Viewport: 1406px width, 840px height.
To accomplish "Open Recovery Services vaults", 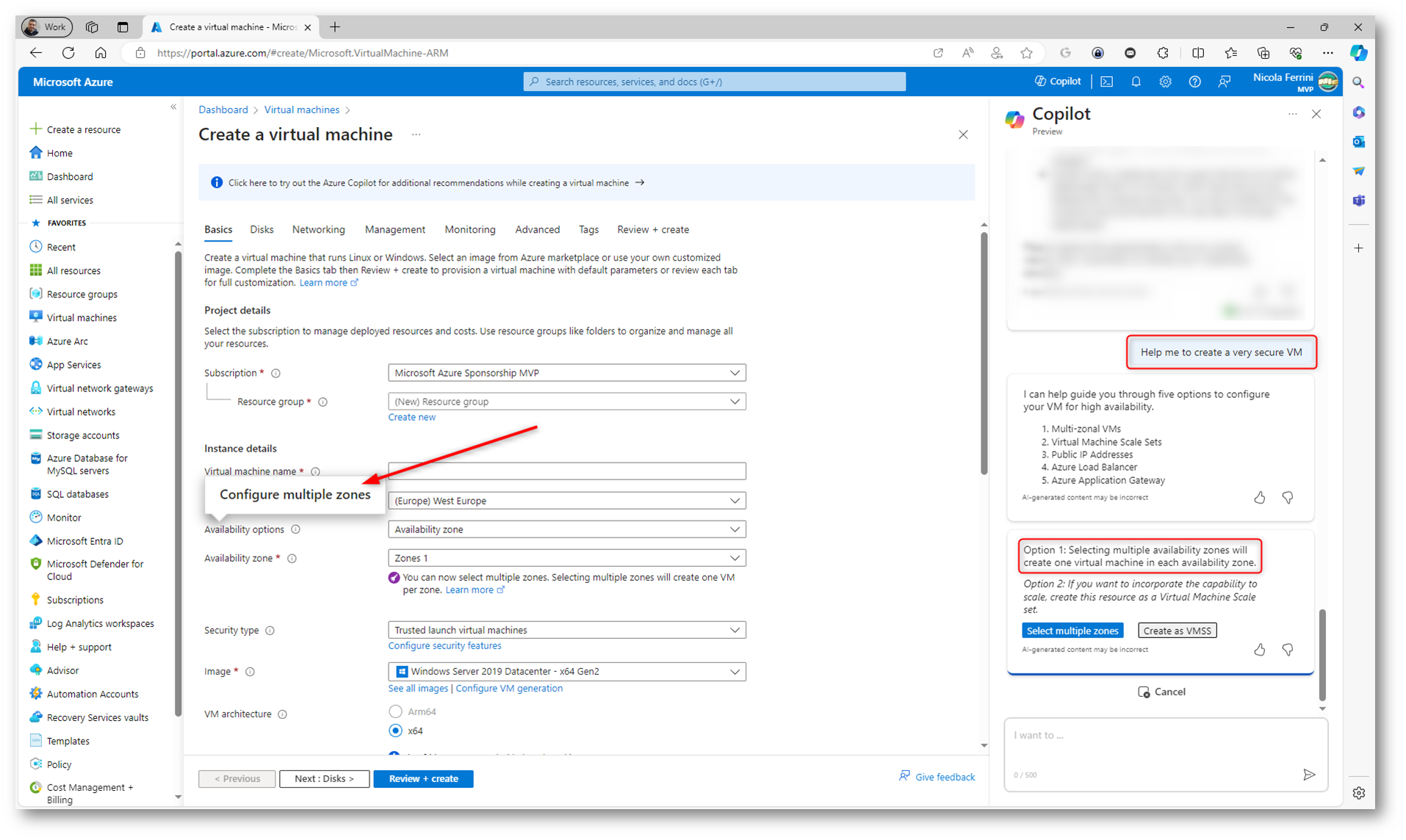I will 97,717.
